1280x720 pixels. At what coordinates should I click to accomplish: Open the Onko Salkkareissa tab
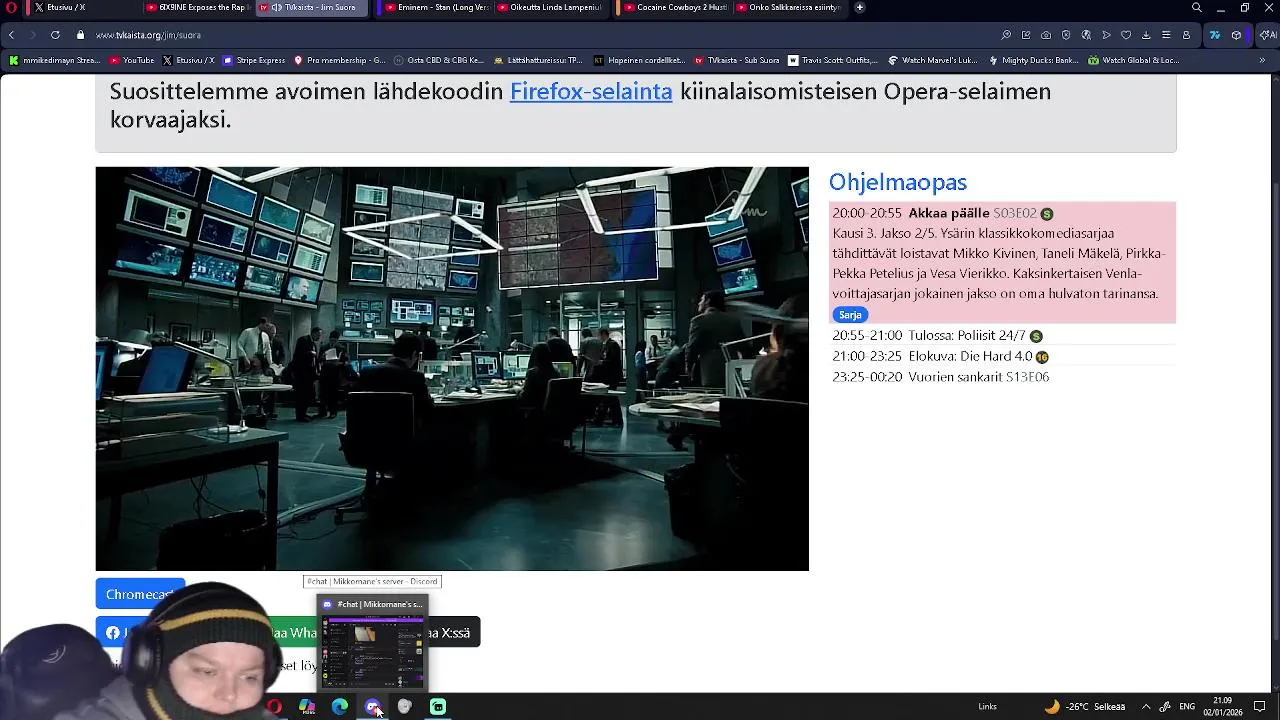pyautogui.click(x=789, y=7)
